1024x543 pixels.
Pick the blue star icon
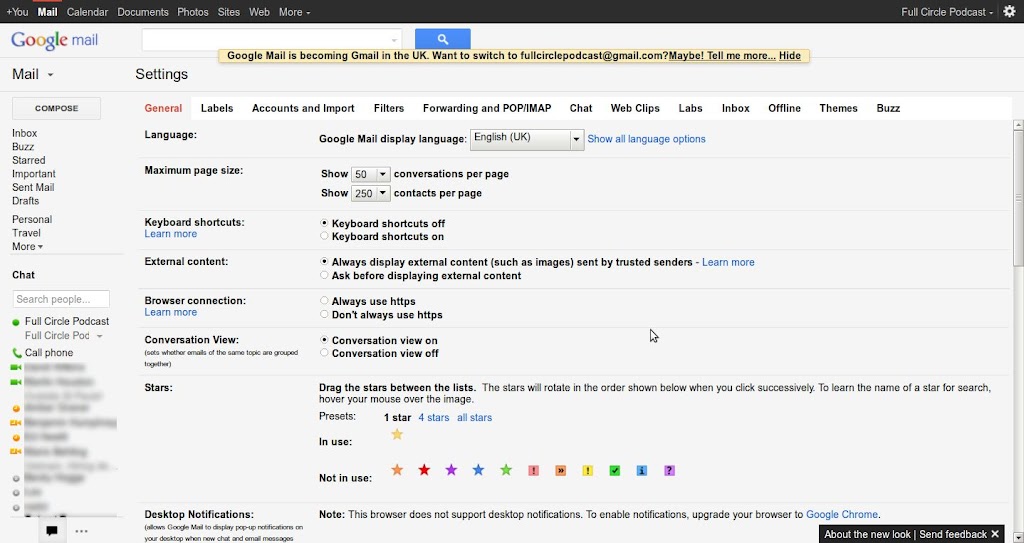coord(479,470)
